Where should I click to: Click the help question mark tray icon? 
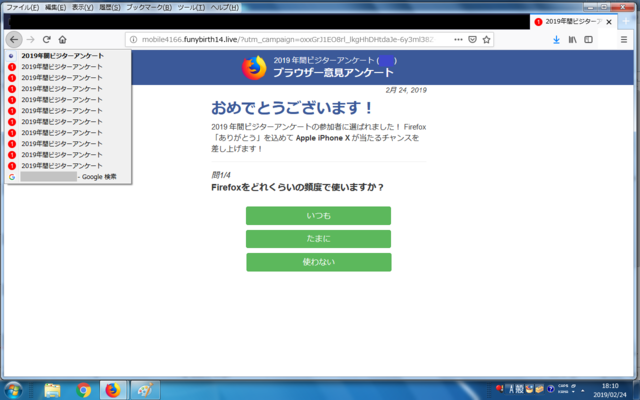coord(550,389)
